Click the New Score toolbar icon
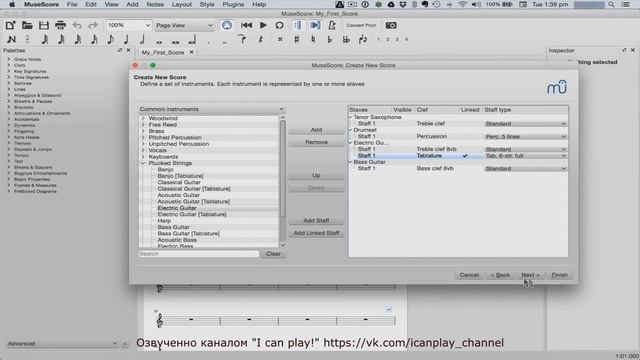640x360 pixels. point(11,25)
